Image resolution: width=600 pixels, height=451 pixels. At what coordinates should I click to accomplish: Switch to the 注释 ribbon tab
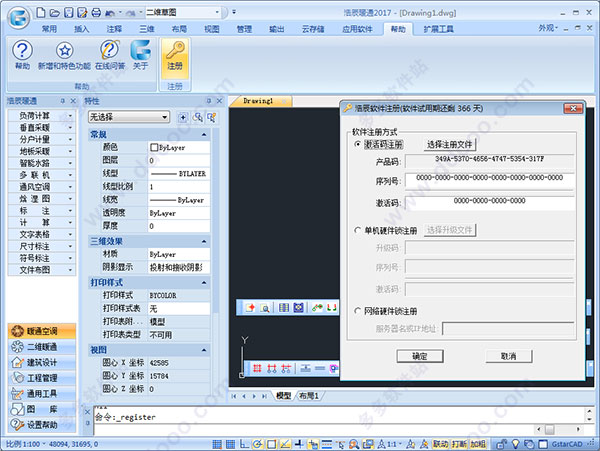(x=114, y=29)
